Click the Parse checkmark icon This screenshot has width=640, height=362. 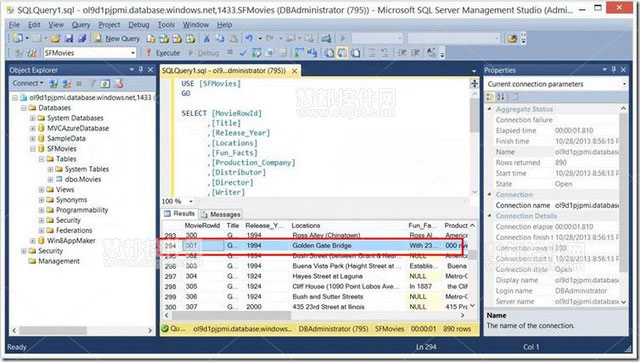[243, 53]
